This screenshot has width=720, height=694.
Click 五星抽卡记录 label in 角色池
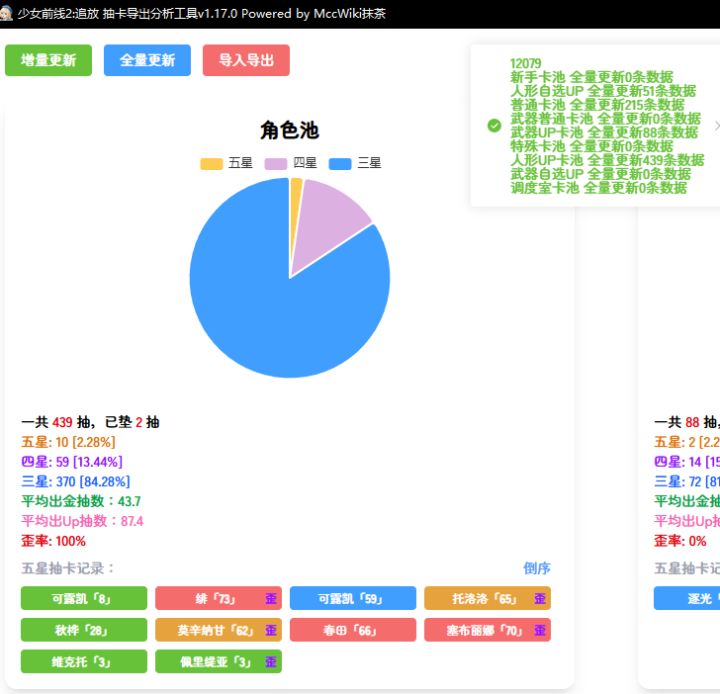tap(67, 568)
